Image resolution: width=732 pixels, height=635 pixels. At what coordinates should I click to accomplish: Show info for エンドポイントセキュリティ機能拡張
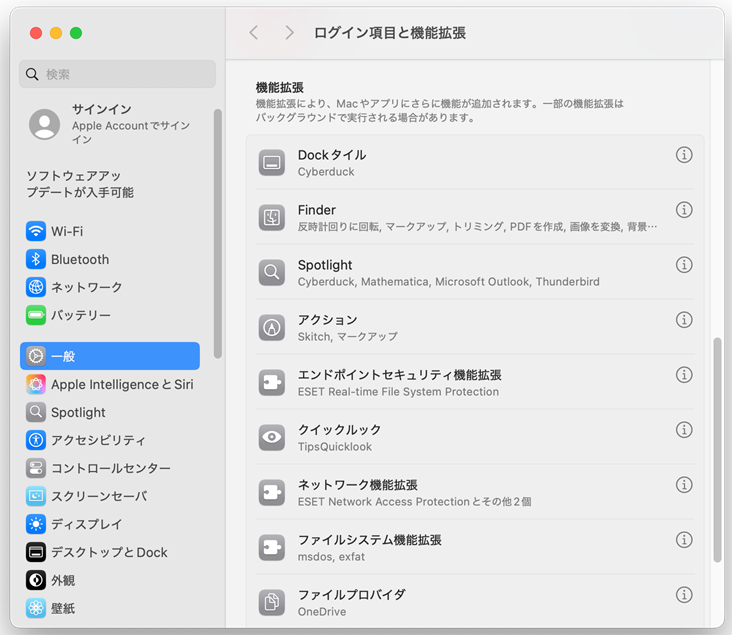[684, 375]
